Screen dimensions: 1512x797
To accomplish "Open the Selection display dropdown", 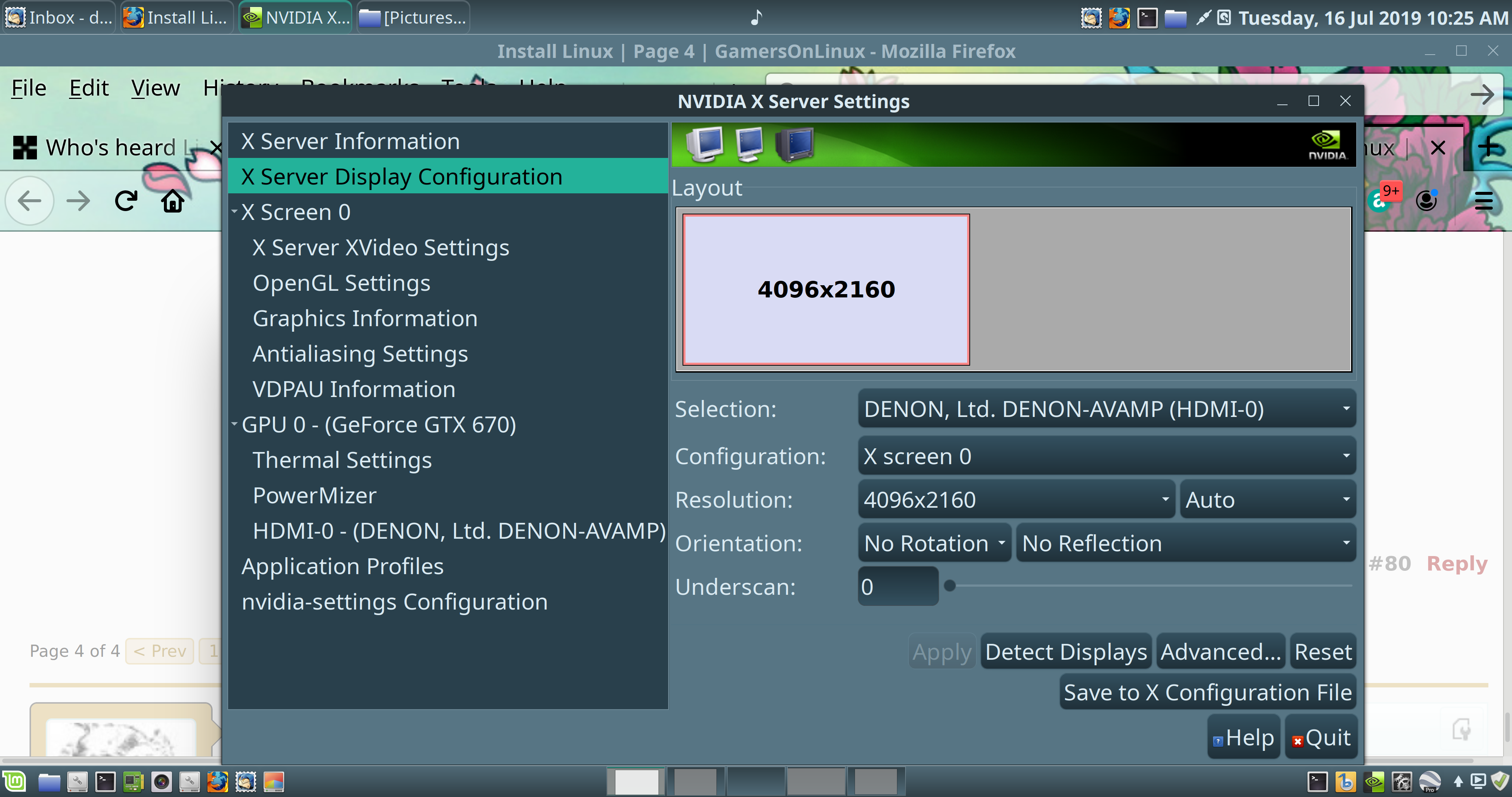I will (1106, 409).
